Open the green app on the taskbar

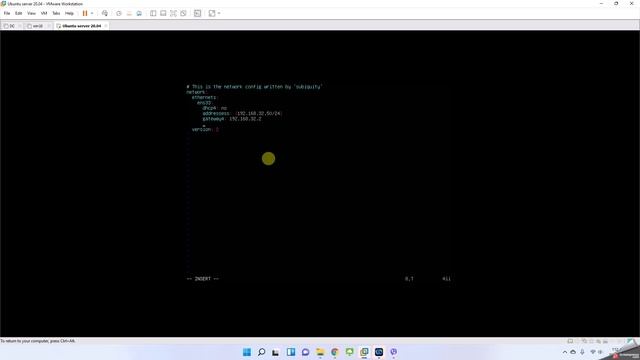coord(349,352)
